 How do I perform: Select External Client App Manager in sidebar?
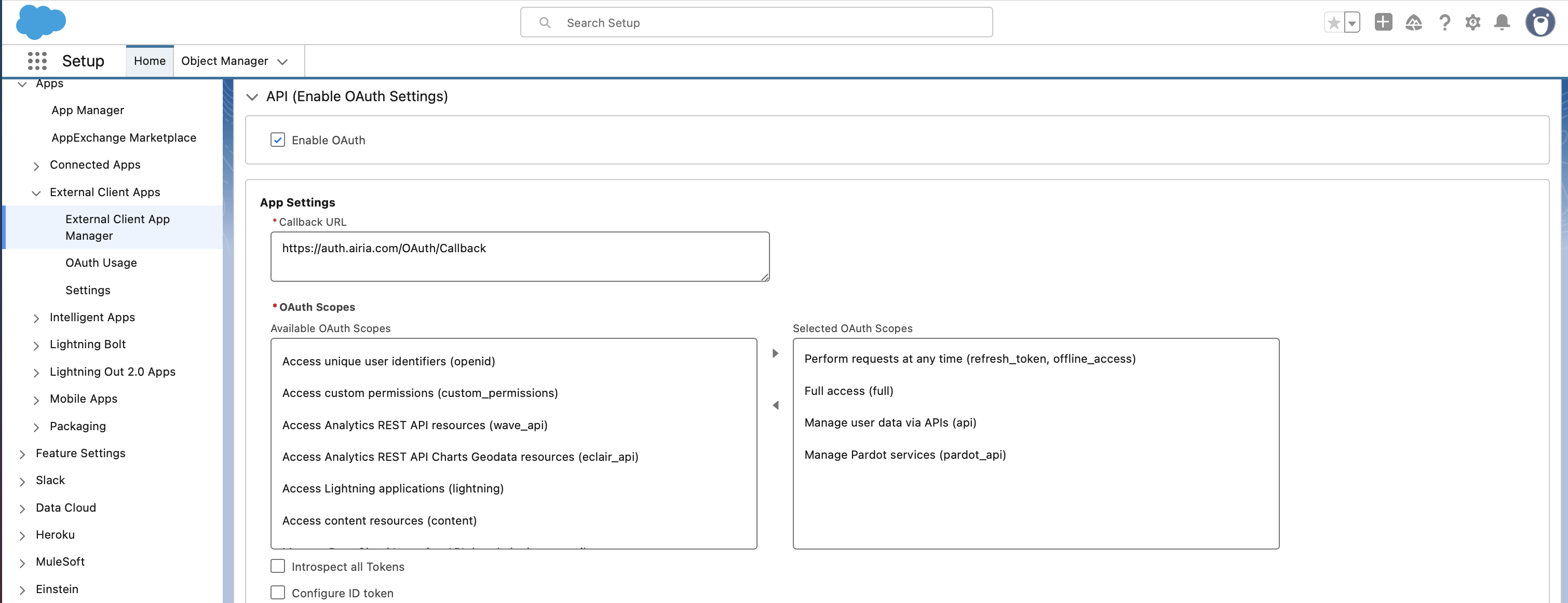tap(117, 227)
